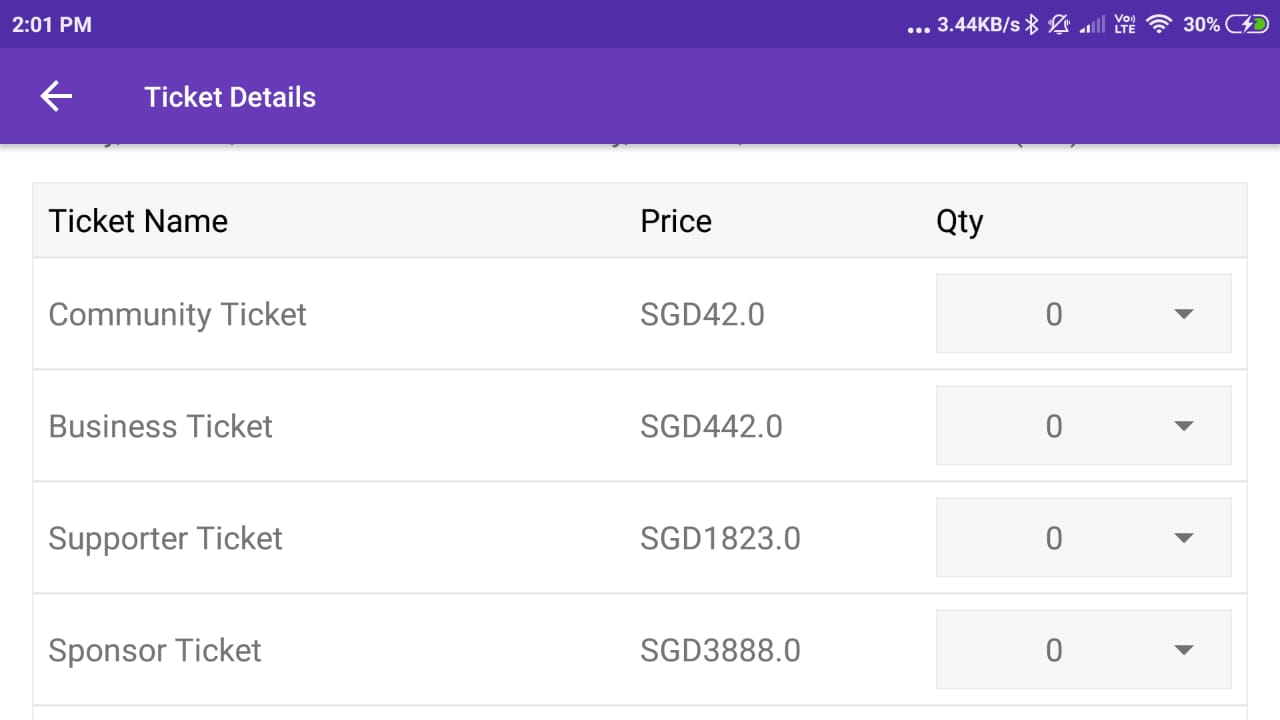Open Sponsor Ticket quantity dropdown

[x=1083, y=650]
